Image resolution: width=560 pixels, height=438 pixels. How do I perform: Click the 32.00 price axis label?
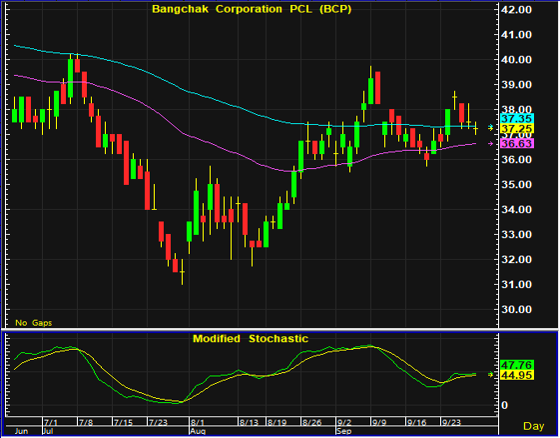(x=516, y=260)
